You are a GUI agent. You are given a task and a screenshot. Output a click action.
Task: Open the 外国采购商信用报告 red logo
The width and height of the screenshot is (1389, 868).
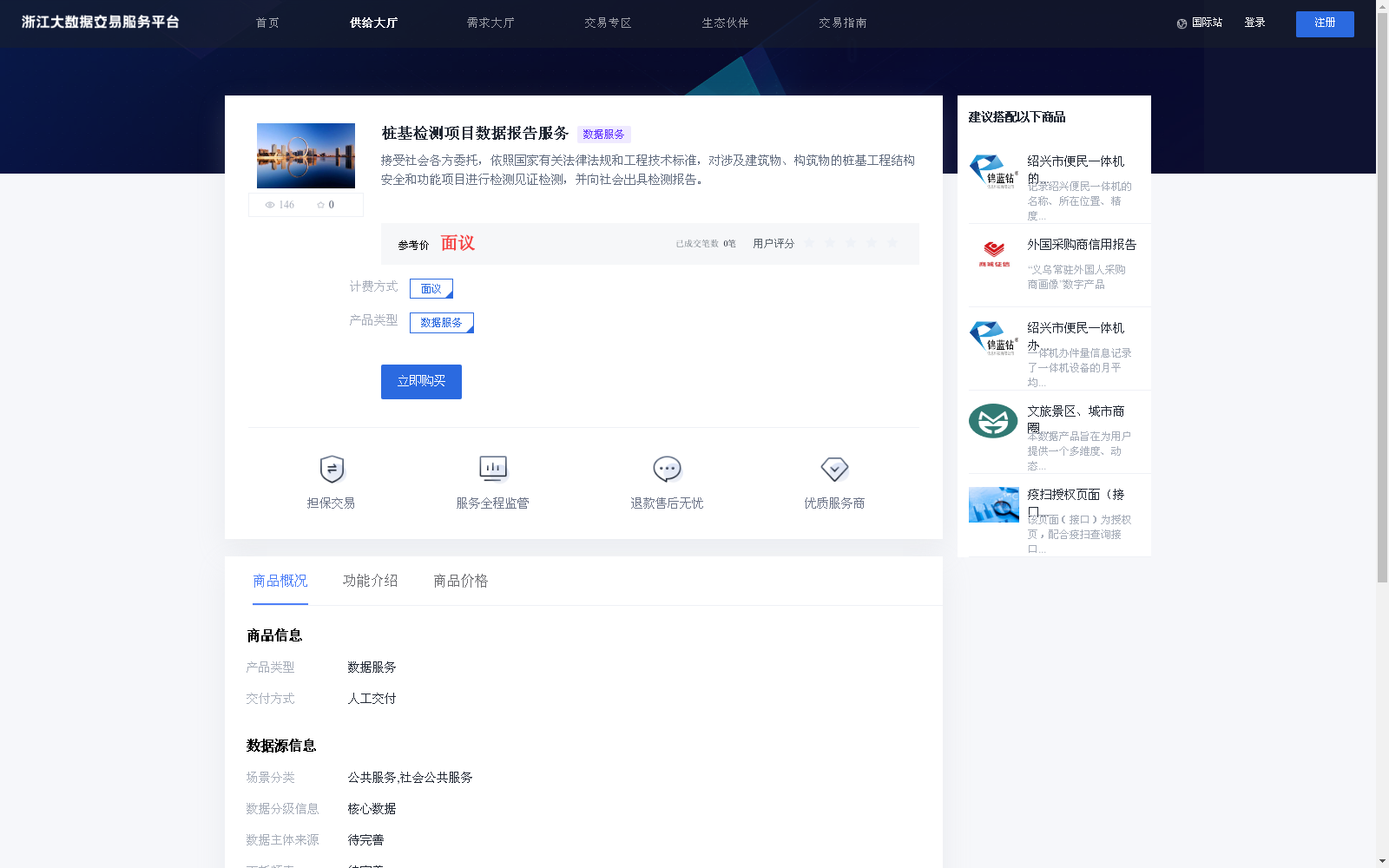994,254
